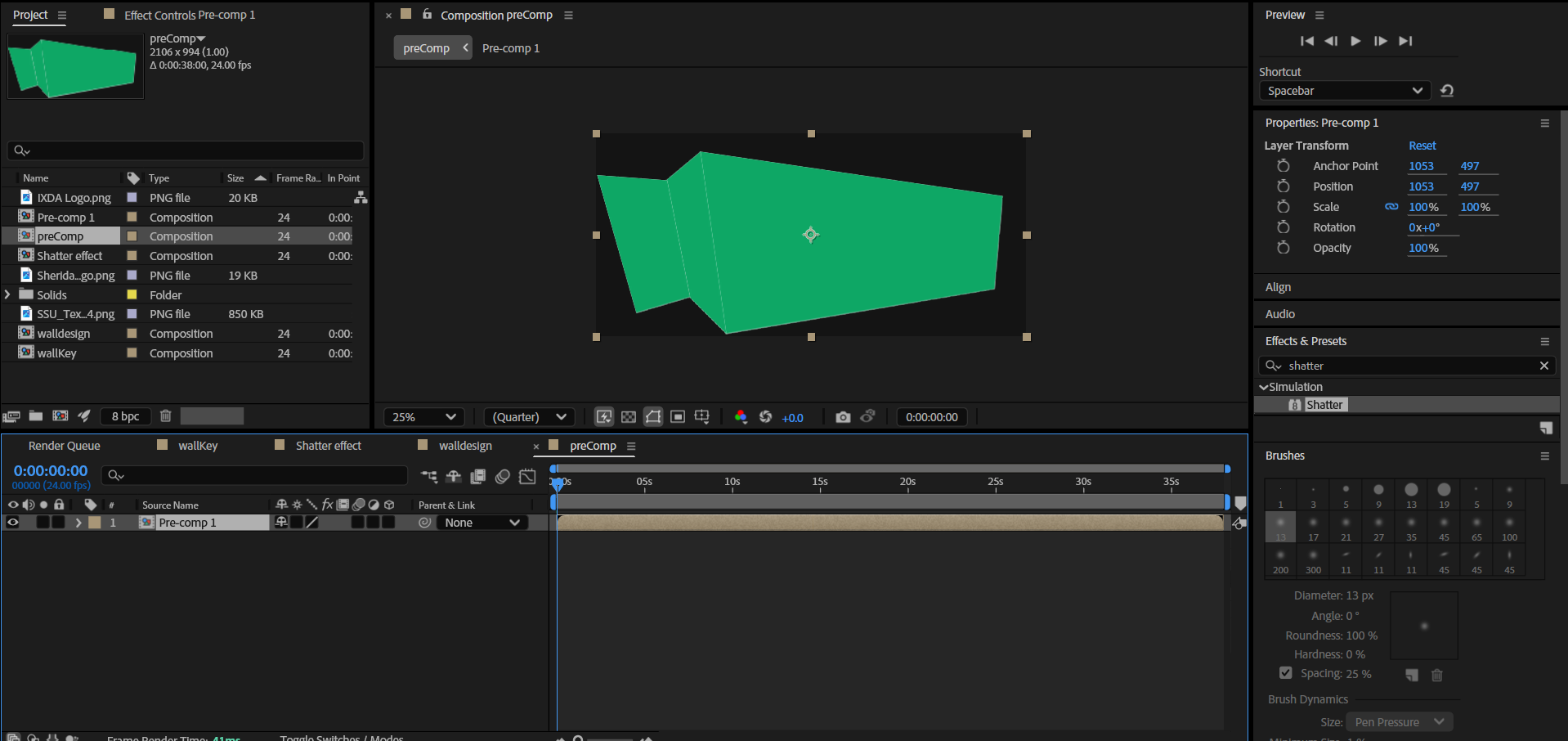The height and width of the screenshot is (741, 1568).
Task: Switch to the walldesign timeline tab
Action: pyautogui.click(x=465, y=446)
